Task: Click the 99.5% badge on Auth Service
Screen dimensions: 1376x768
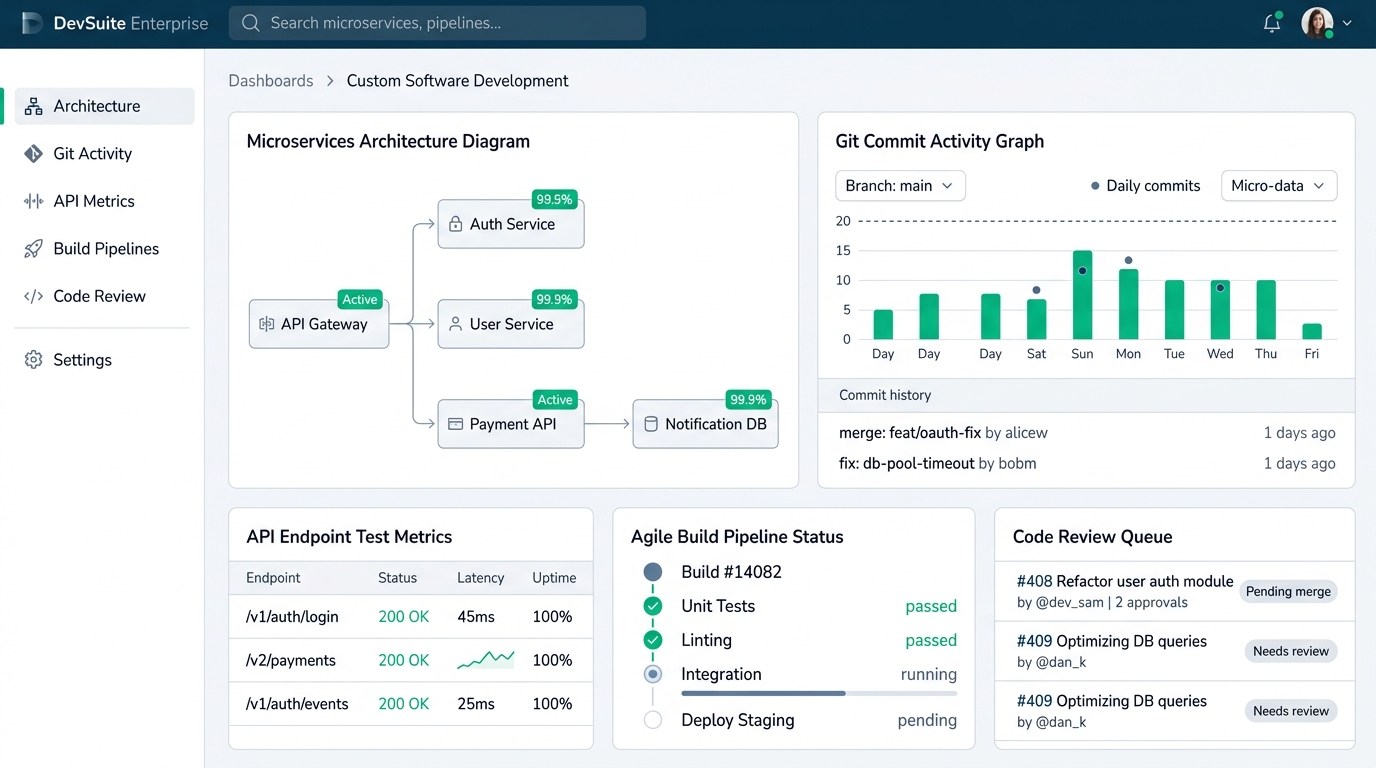Action: (554, 199)
